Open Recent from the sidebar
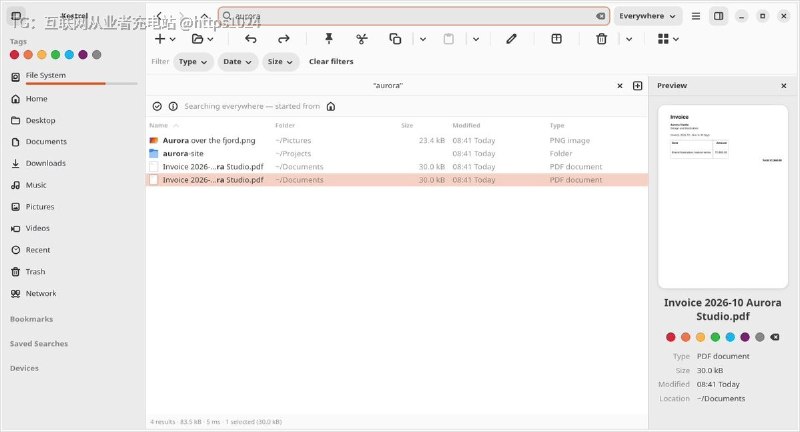Image resolution: width=800 pixels, height=432 pixels. (73, 250)
